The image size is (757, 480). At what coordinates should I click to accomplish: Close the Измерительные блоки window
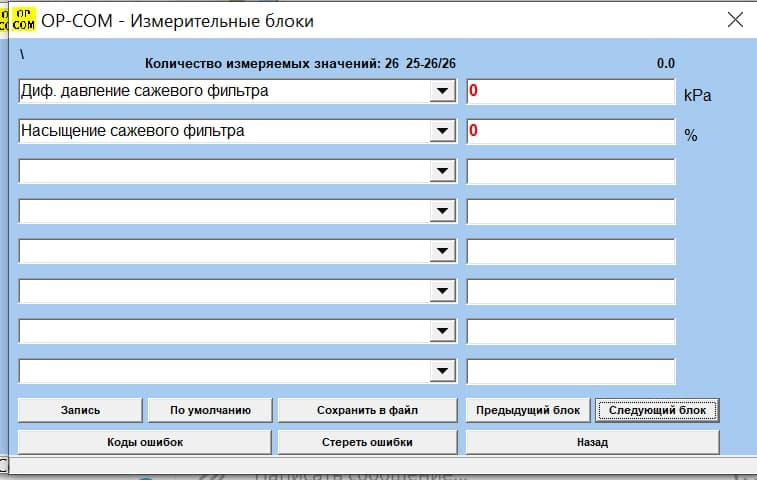[x=735, y=20]
